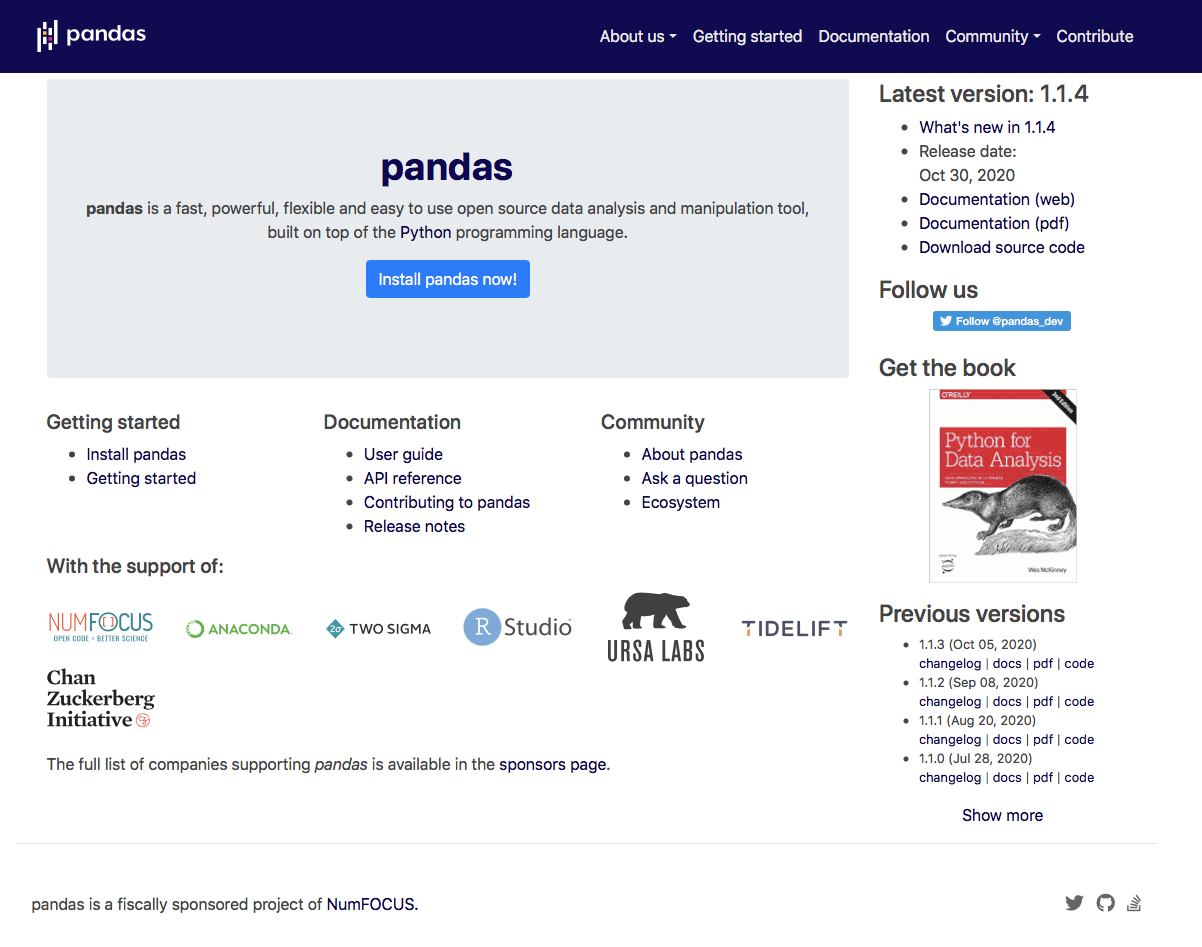The width and height of the screenshot is (1202, 947).
Task: Open changelog for version 1.1.3
Action: (x=950, y=663)
